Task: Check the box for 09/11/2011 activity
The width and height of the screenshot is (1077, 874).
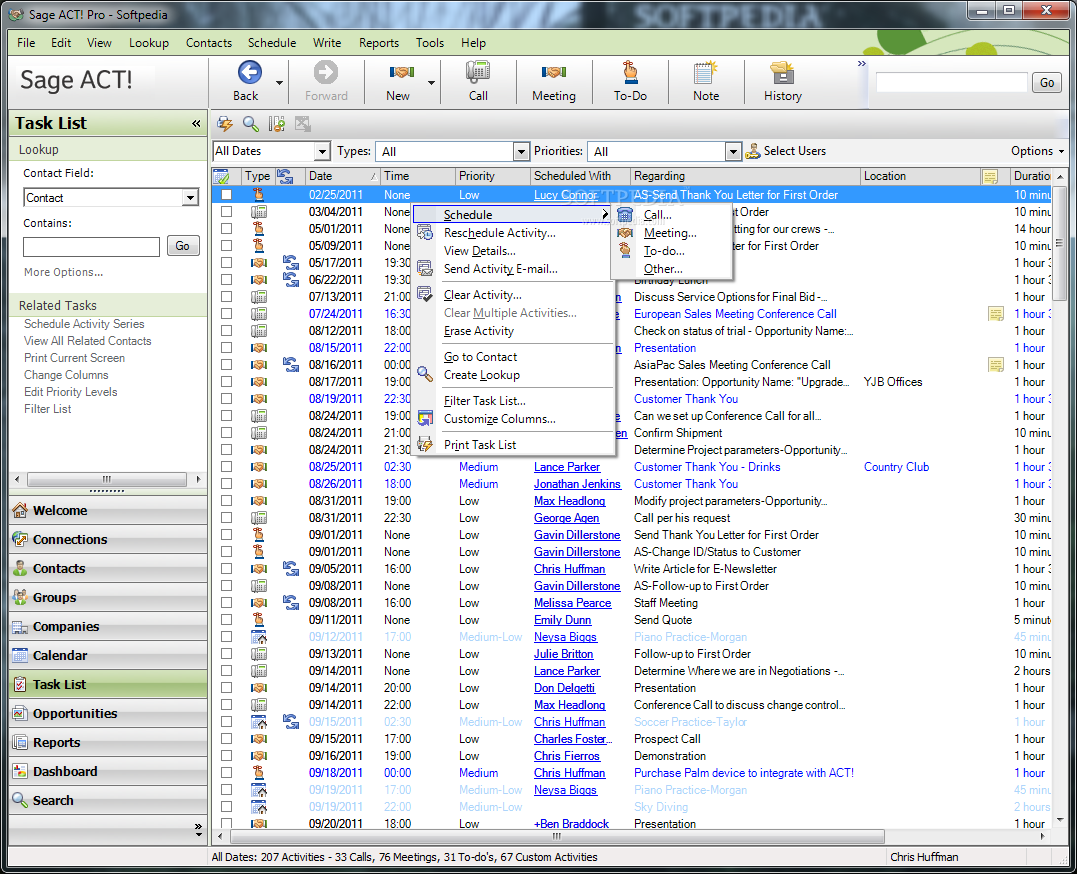Action: [226, 620]
